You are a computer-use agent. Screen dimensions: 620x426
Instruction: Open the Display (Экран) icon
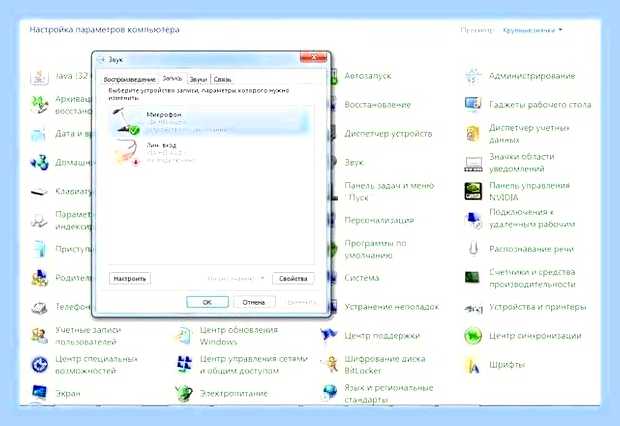(x=39, y=393)
